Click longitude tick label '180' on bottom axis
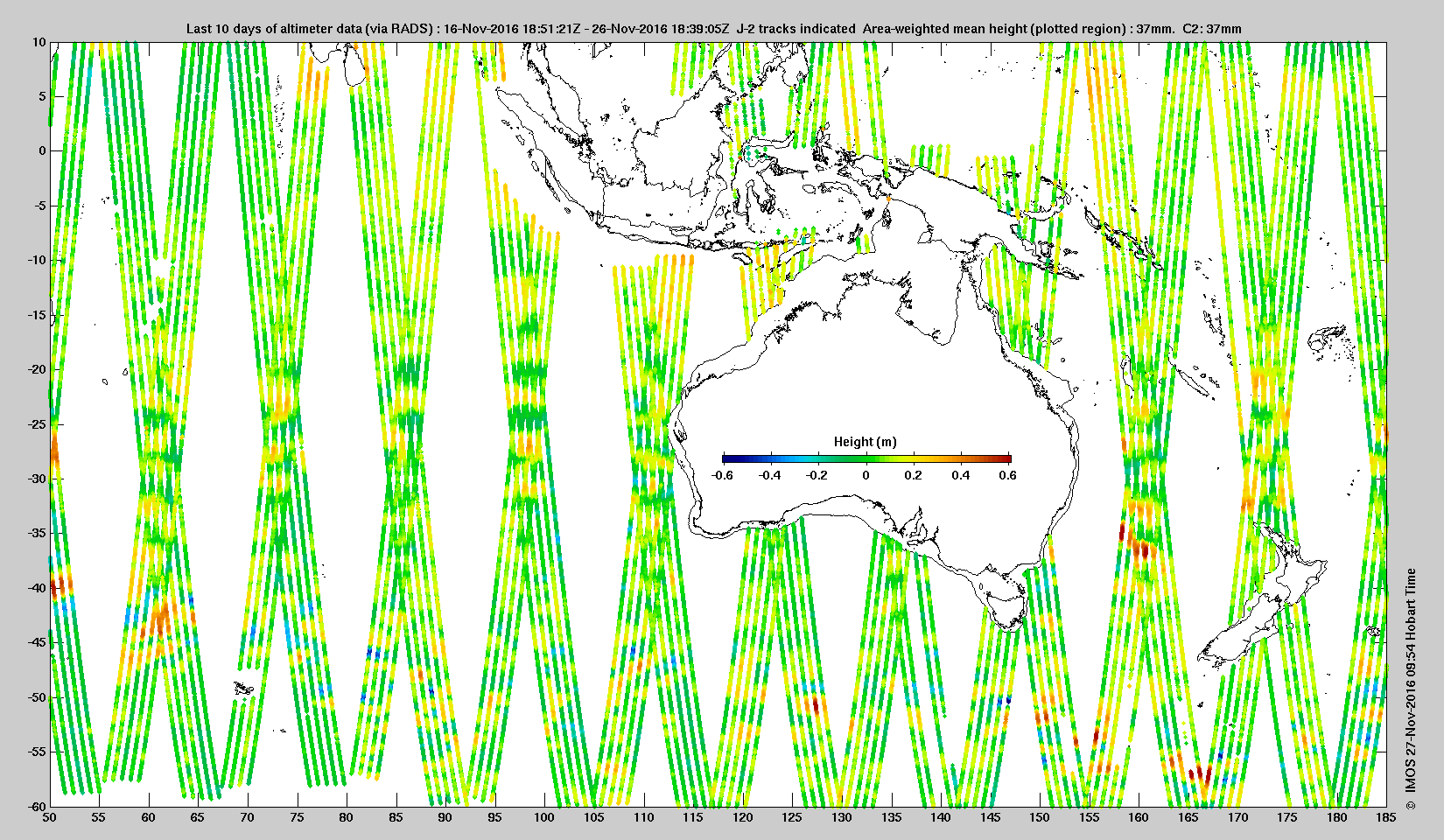 [1336, 817]
